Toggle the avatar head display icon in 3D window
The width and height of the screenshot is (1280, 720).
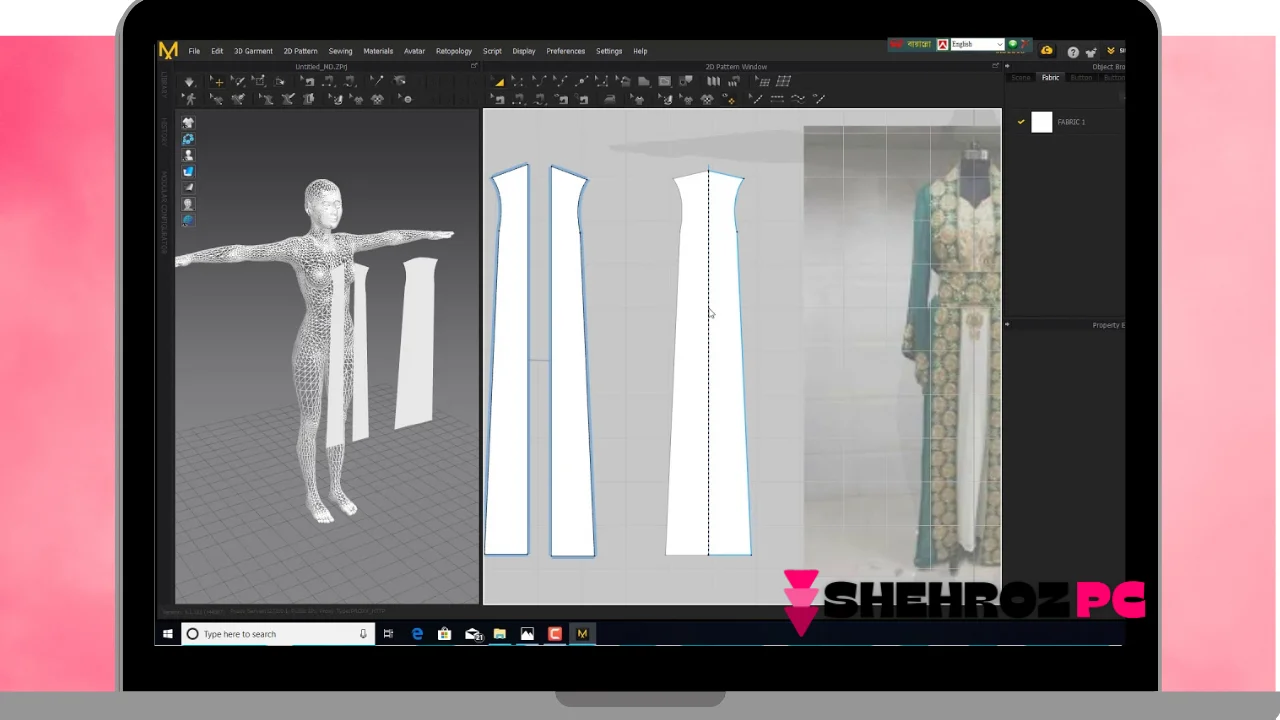(188, 204)
